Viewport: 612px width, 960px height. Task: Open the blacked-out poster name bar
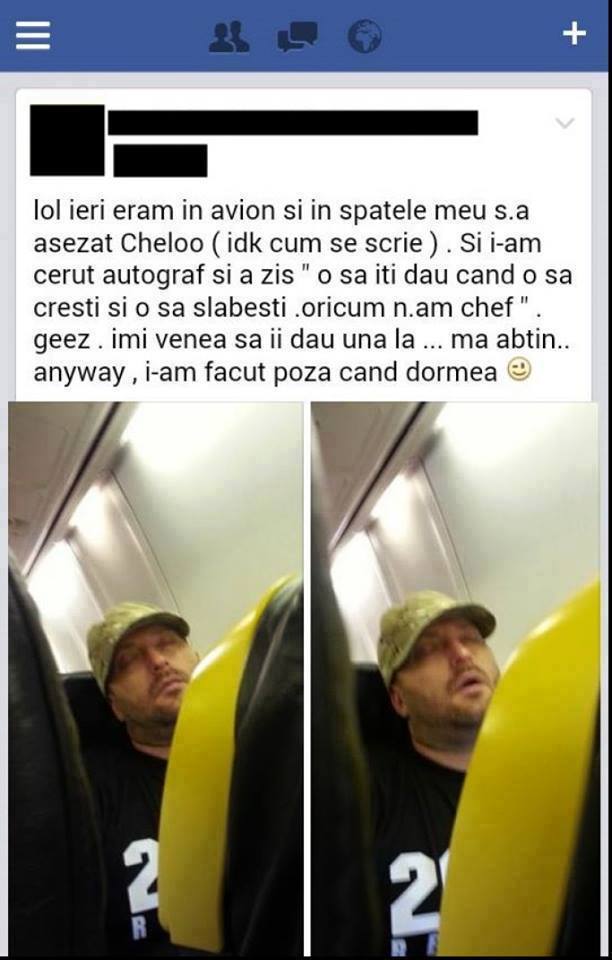pyautogui.click(x=293, y=122)
